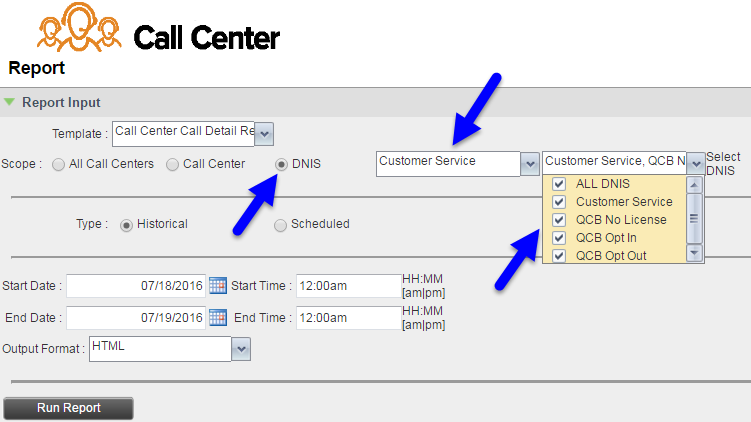Image resolution: width=751 pixels, height=422 pixels.
Task: Choose the Historical report type
Action: [127, 224]
